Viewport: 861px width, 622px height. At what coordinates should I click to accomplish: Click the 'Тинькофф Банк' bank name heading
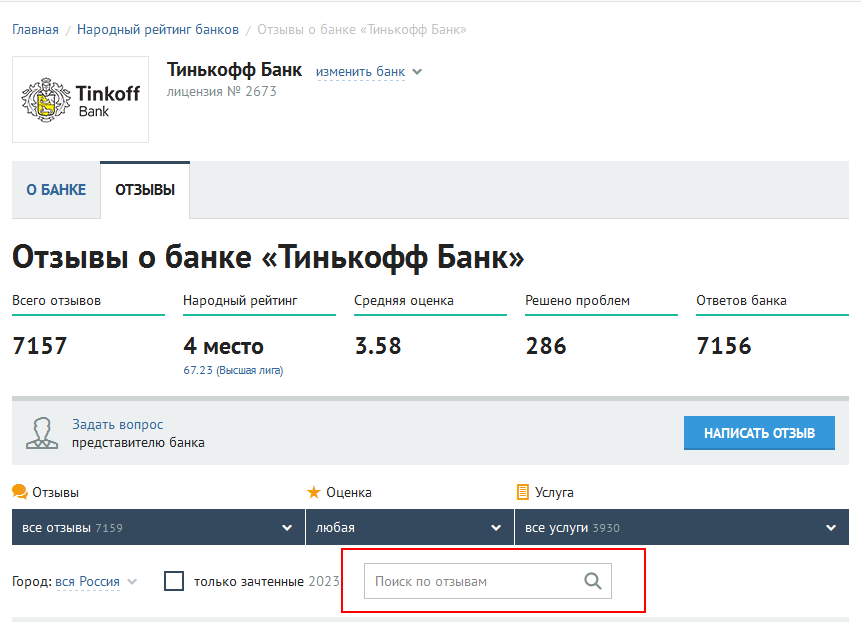click(234, 70)
